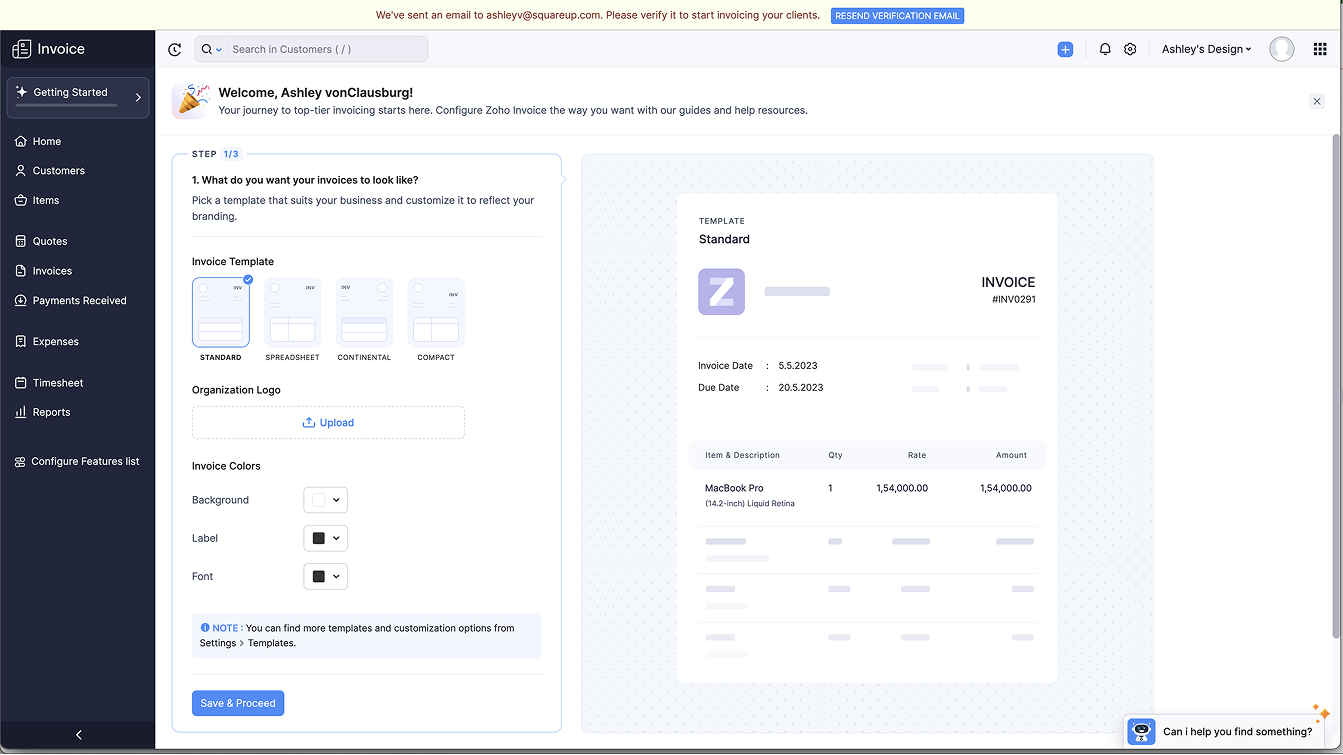Open the settings gear icon
The image size is (1343, 755).
click(x=1130, y=48)
